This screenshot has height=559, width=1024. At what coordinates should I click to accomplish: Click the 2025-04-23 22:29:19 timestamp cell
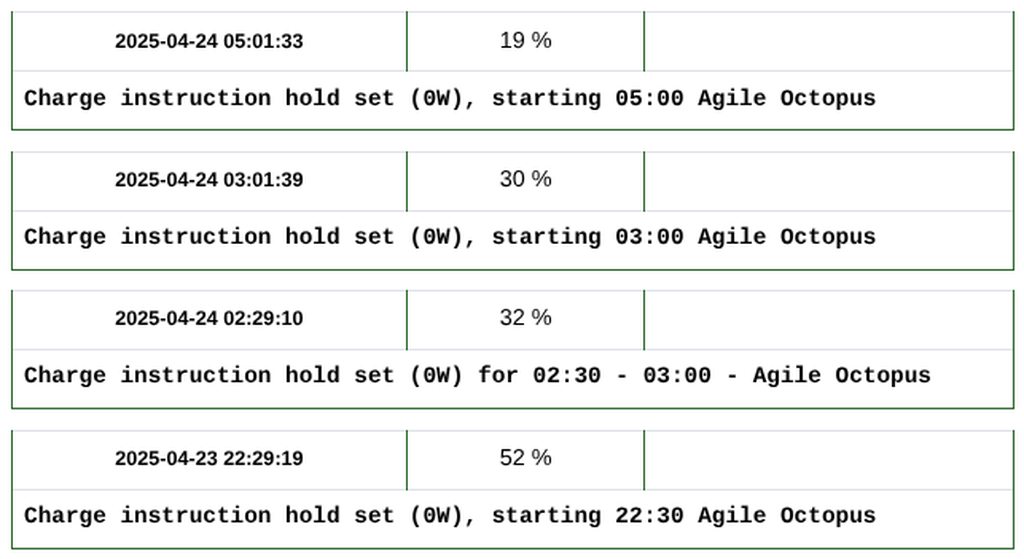click(x=209, y=459)
